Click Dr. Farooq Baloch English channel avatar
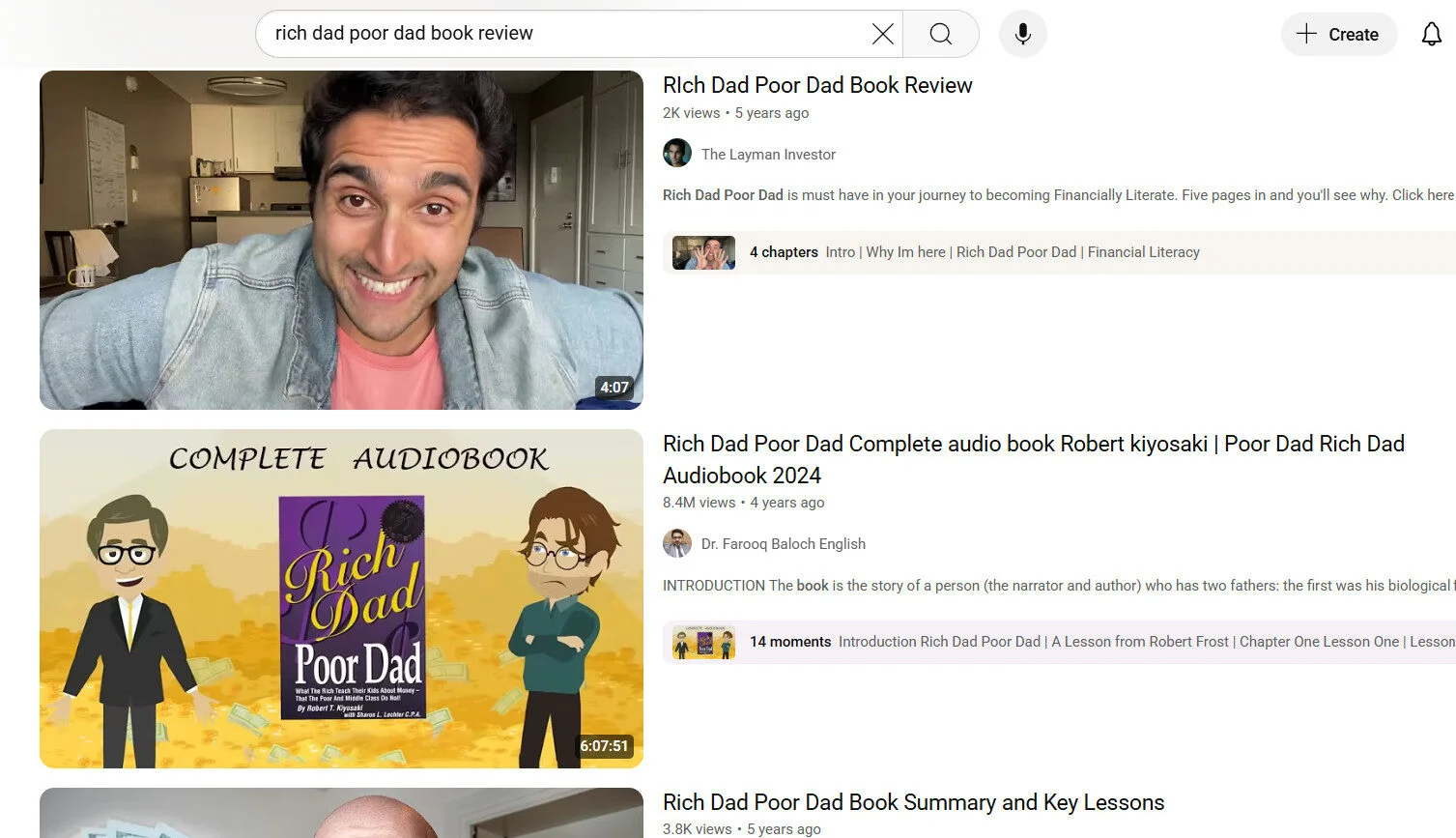This screenshot has width=1456, height=838. (x=676, y=543)
